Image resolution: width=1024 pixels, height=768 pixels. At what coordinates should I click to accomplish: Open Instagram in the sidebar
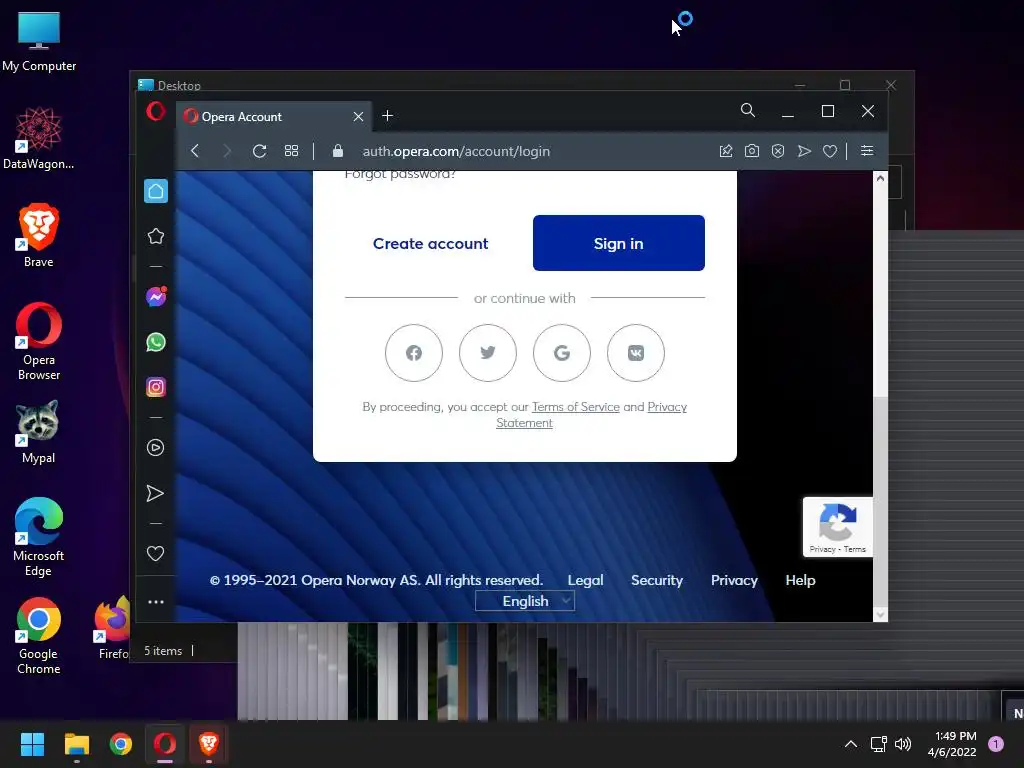tap(155, 387)
